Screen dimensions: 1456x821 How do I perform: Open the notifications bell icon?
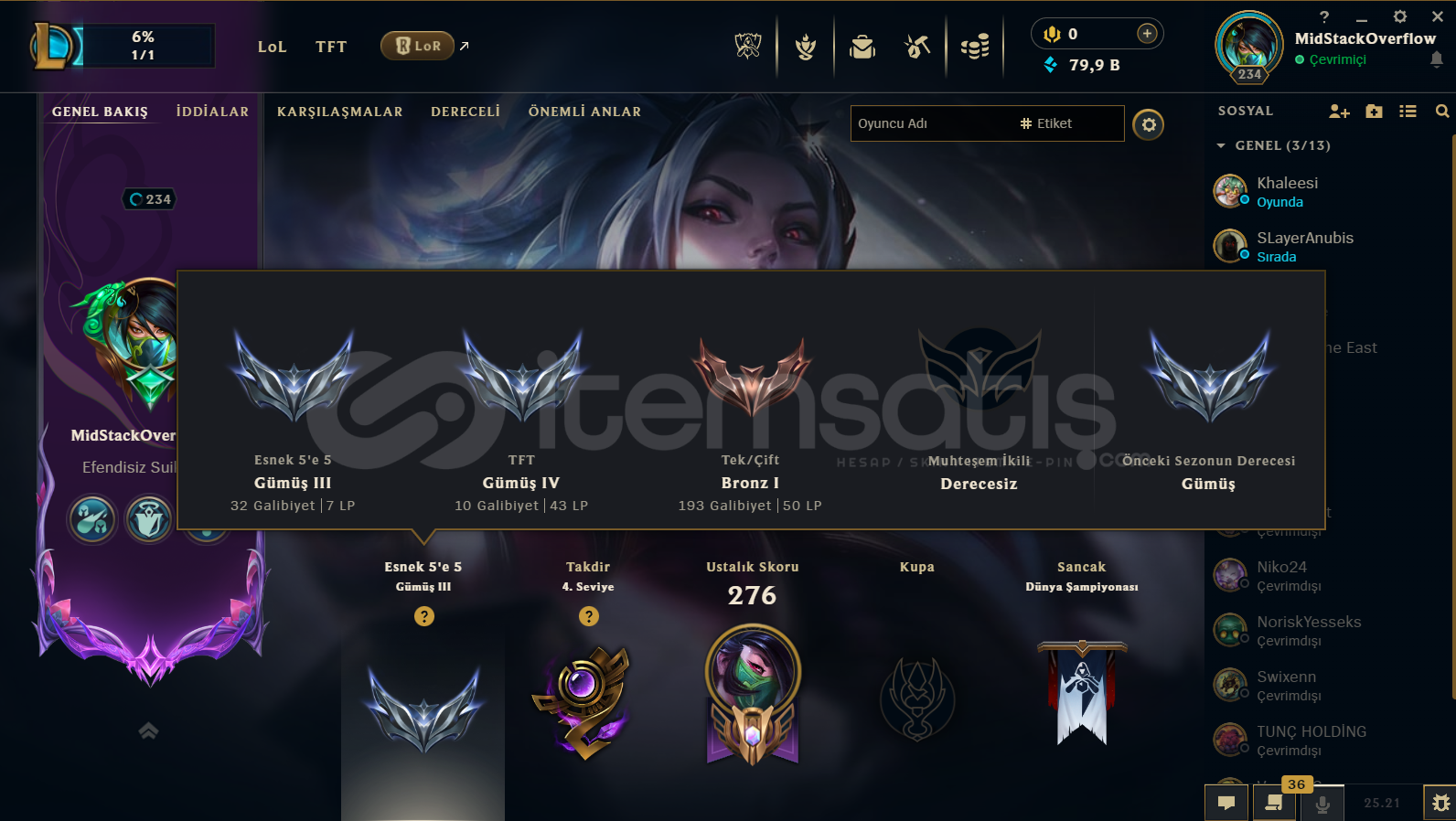tap(1437, 59)
